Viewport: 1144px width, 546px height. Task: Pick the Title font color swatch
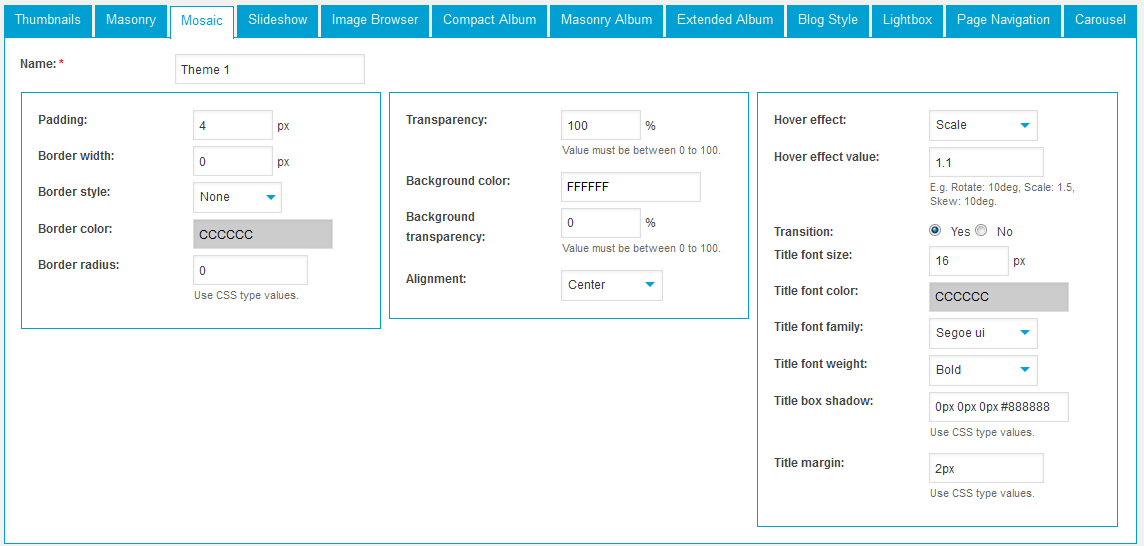point(998,297)
